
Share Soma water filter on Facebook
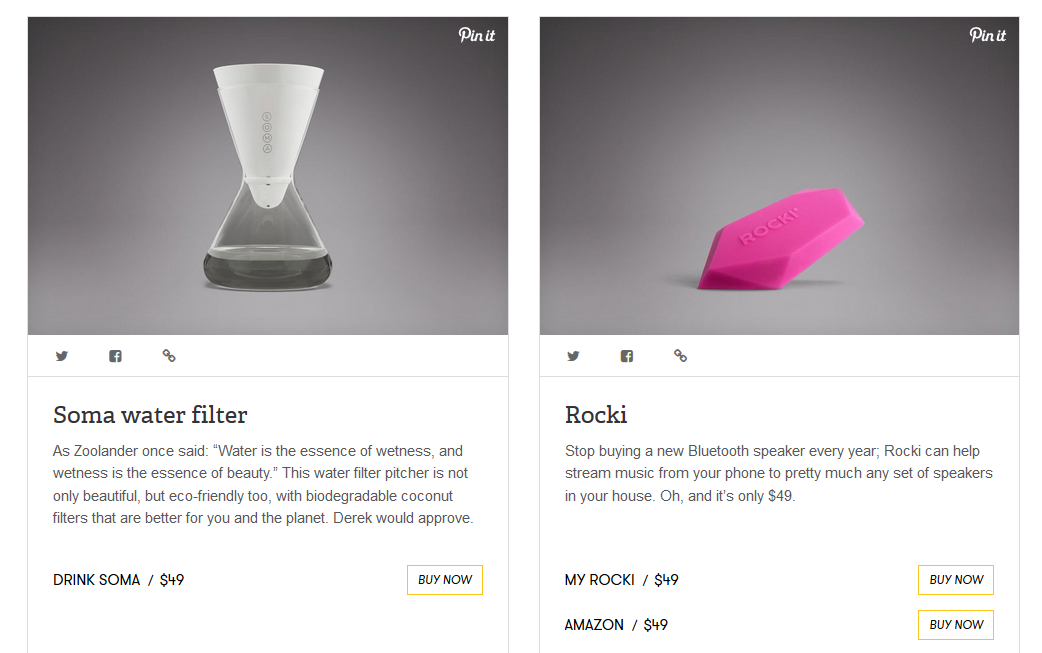[x=116, y=356]
